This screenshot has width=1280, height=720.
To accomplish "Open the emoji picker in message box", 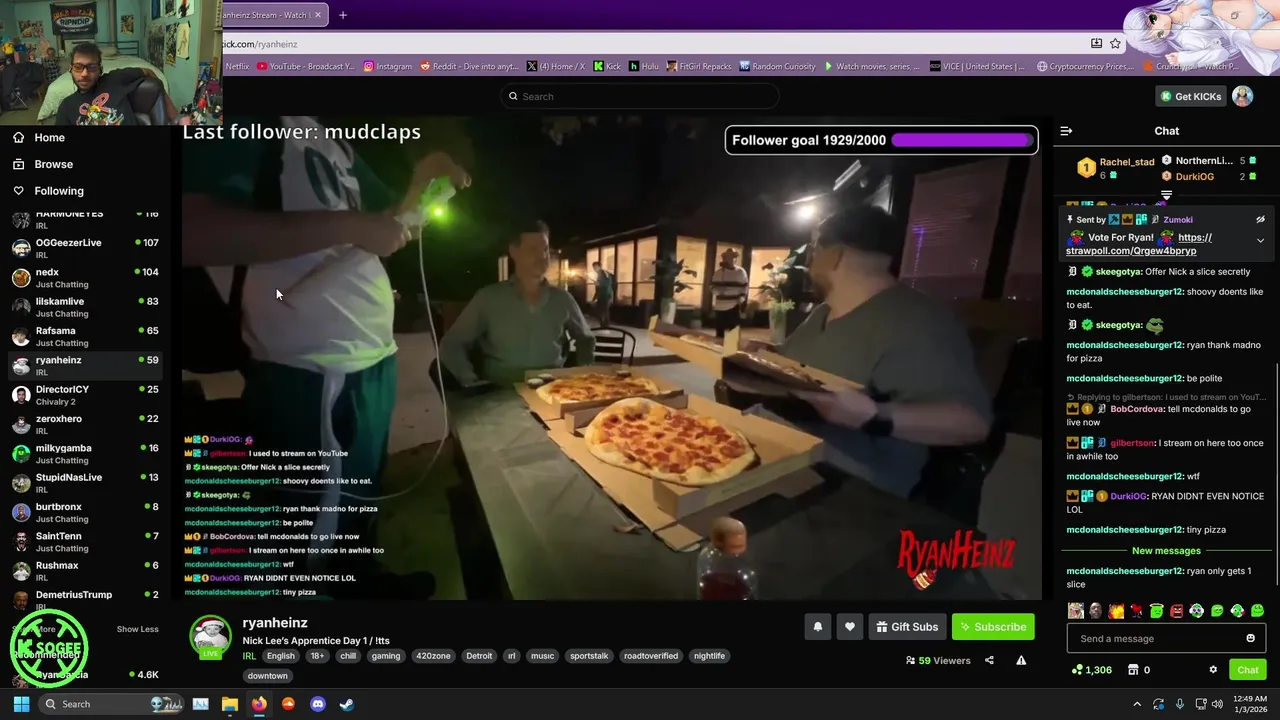I will (1250, 638).
